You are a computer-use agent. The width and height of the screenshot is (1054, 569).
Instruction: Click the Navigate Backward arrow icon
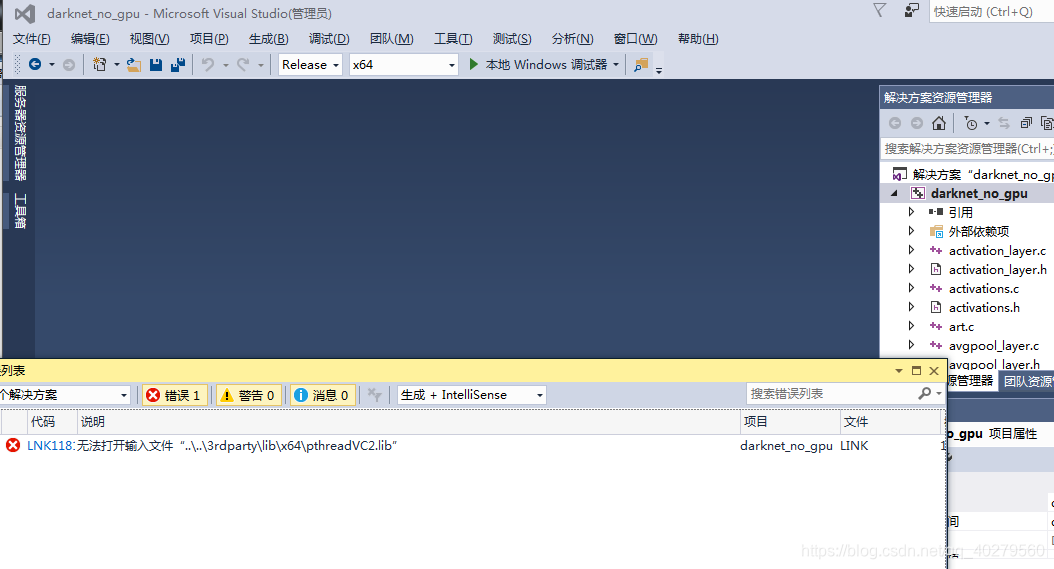(35, 65)
